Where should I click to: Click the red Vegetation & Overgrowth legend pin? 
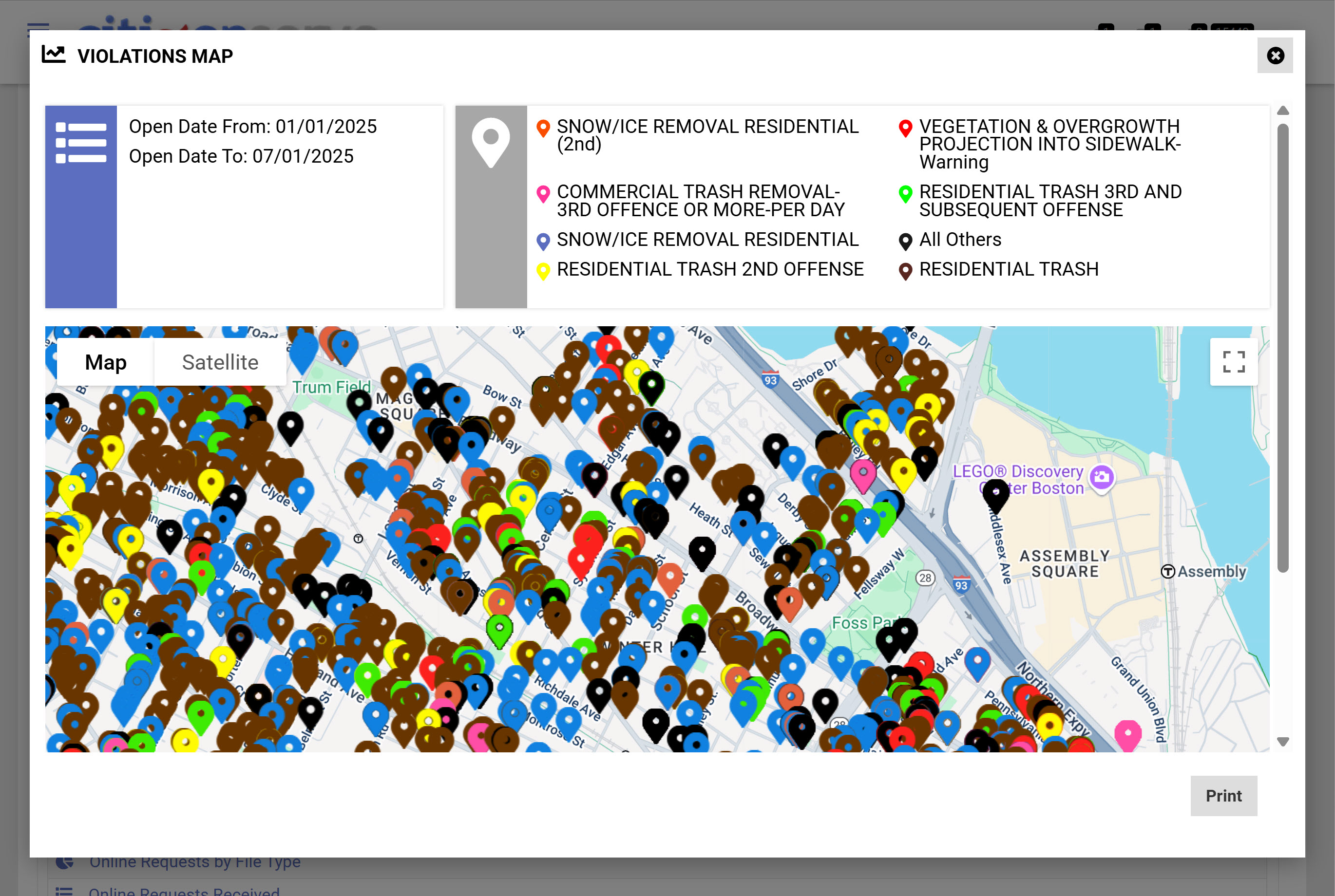(905, 129)
